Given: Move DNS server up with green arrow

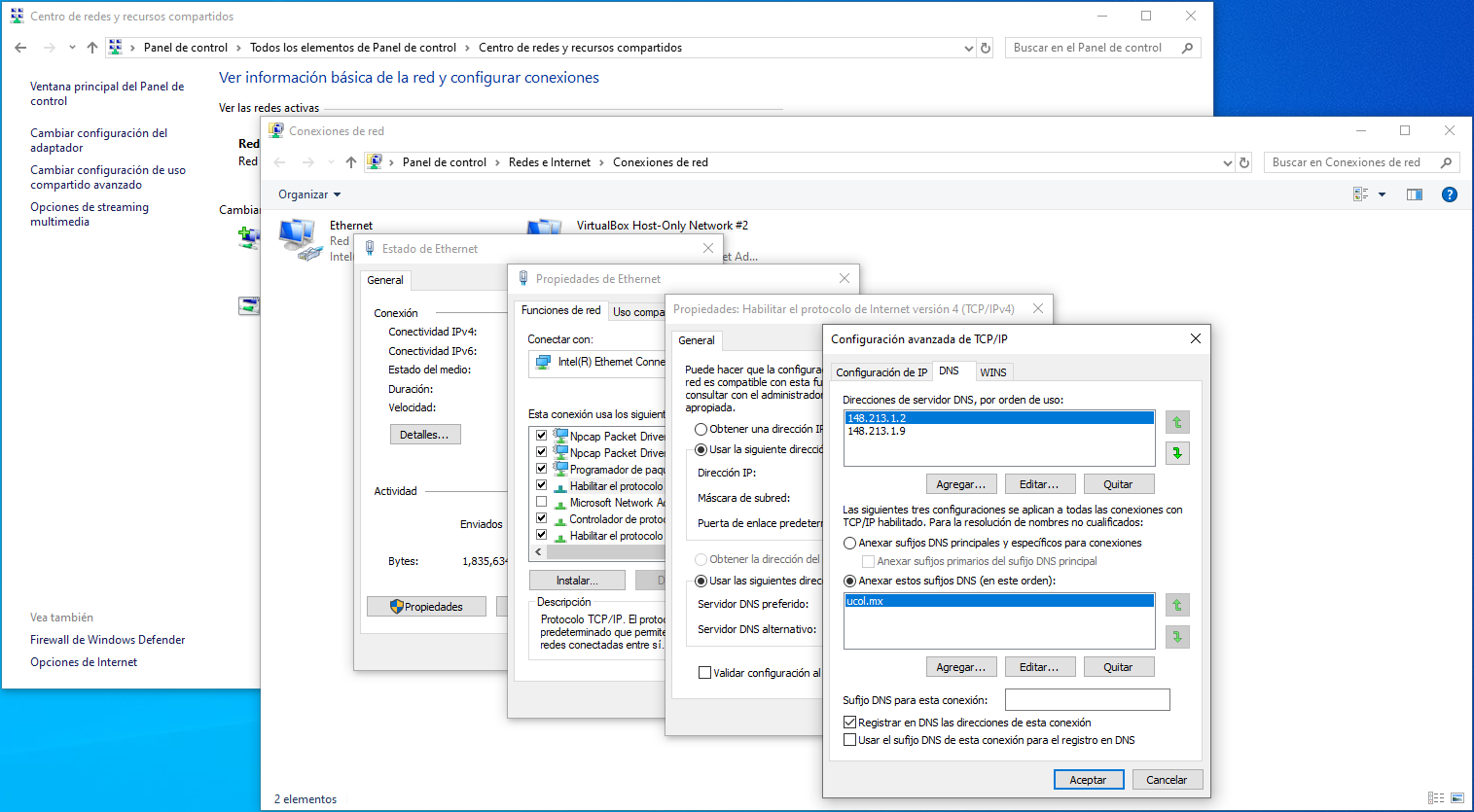Looking at the screenshot, I should pyautogui.click(x=1177, y=422).
